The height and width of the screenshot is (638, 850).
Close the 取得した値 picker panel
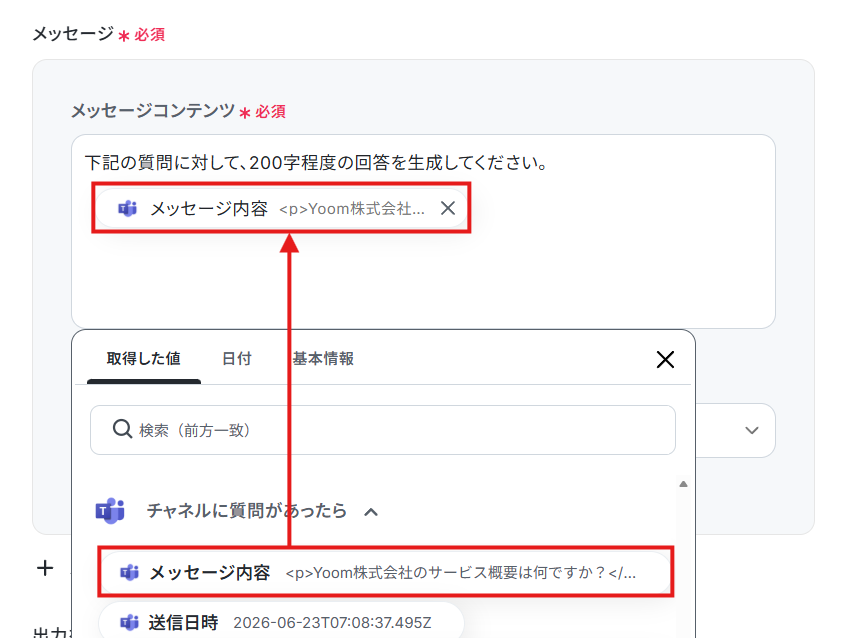point(665,359)
